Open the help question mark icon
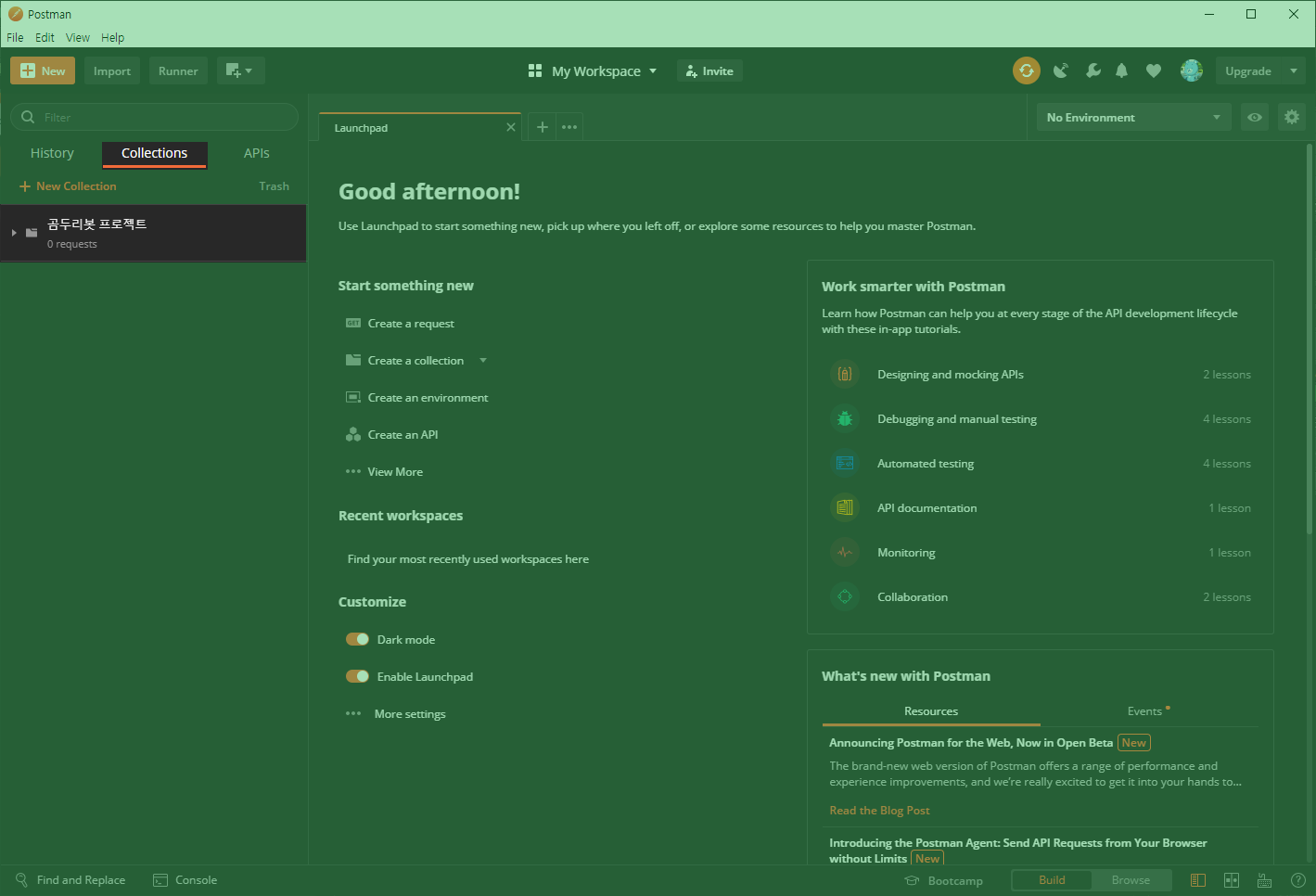Image resolution: width=1316 pixels, height=896 pixels. pos(1298,880)
